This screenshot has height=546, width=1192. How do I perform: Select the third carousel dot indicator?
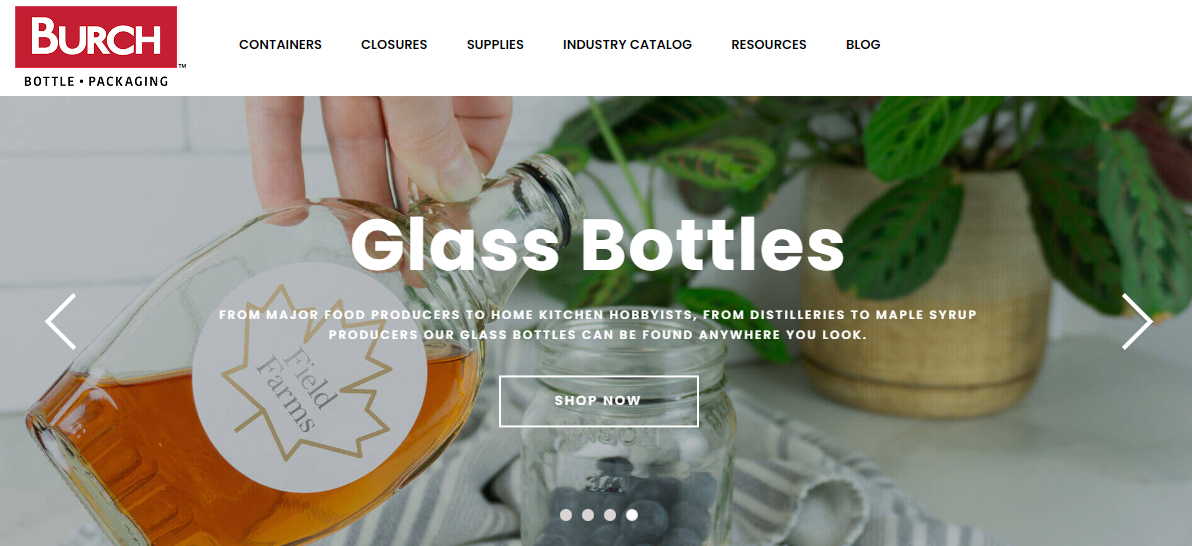point(610,515)
